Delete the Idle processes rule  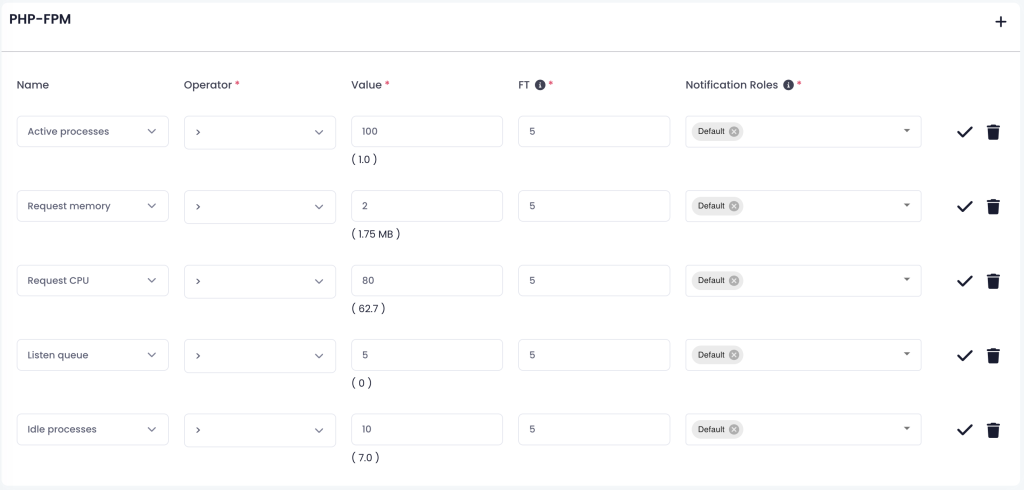pyautogui.click(x=993, y=430)
